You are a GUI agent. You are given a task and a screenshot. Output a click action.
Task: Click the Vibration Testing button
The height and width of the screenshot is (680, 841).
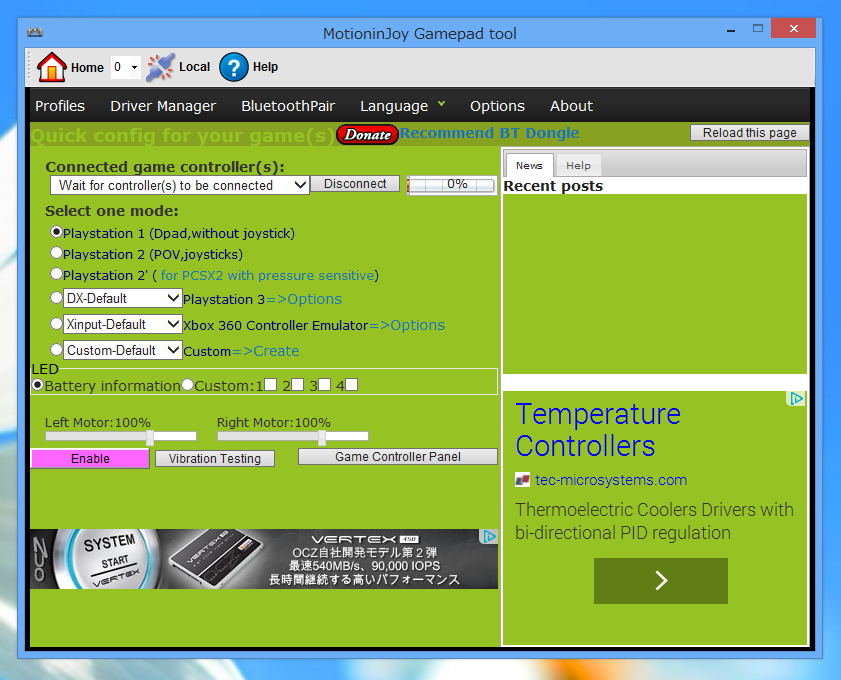(215, 459)
